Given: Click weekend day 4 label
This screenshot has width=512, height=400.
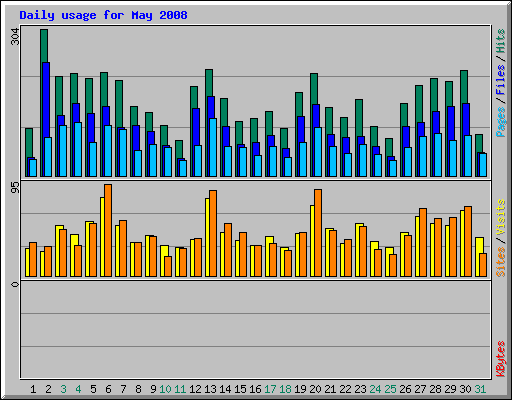Looking at the screenshot, I should point(78,389).
